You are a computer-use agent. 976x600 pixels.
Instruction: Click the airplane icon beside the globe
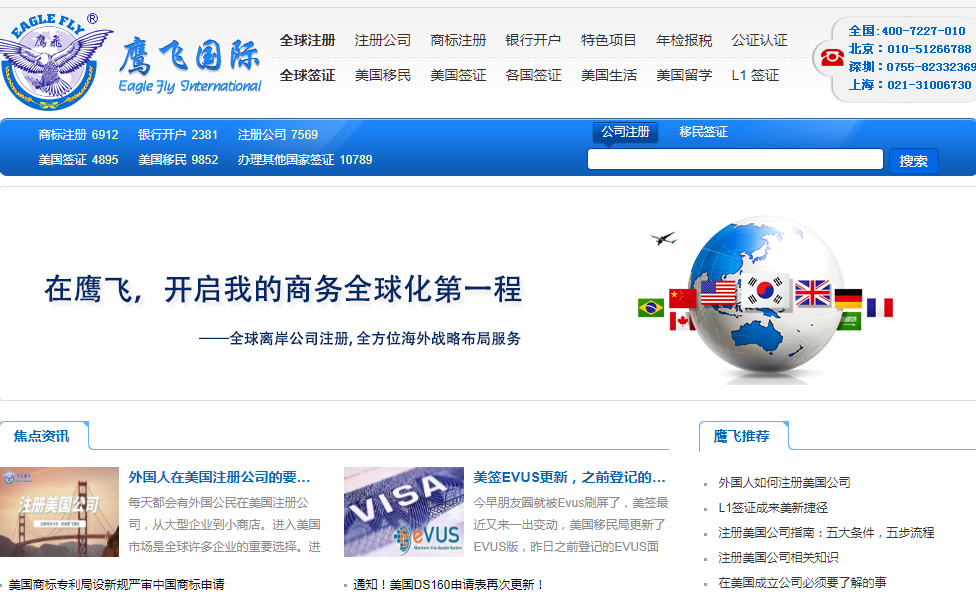pos(663,238)
